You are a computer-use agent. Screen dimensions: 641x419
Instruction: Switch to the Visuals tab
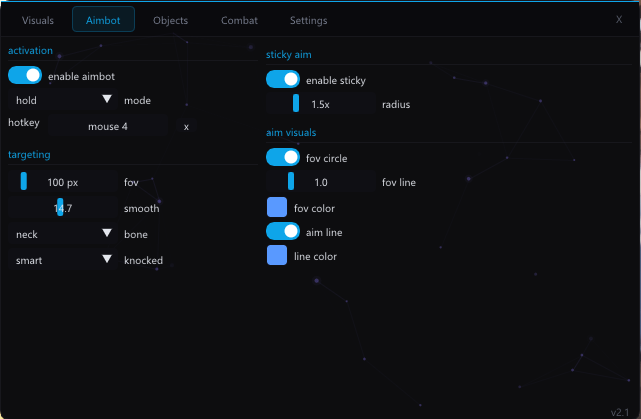coord(38,20)
